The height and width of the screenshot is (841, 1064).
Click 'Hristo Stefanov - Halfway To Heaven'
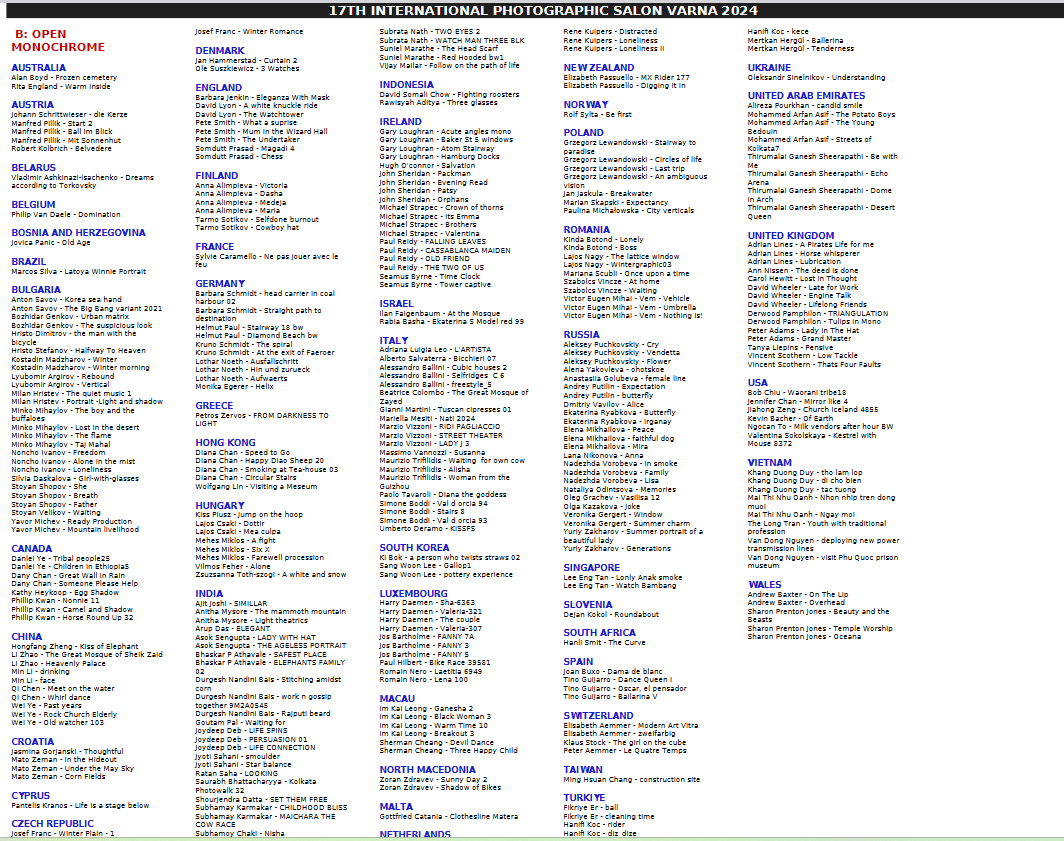point(78,350)
